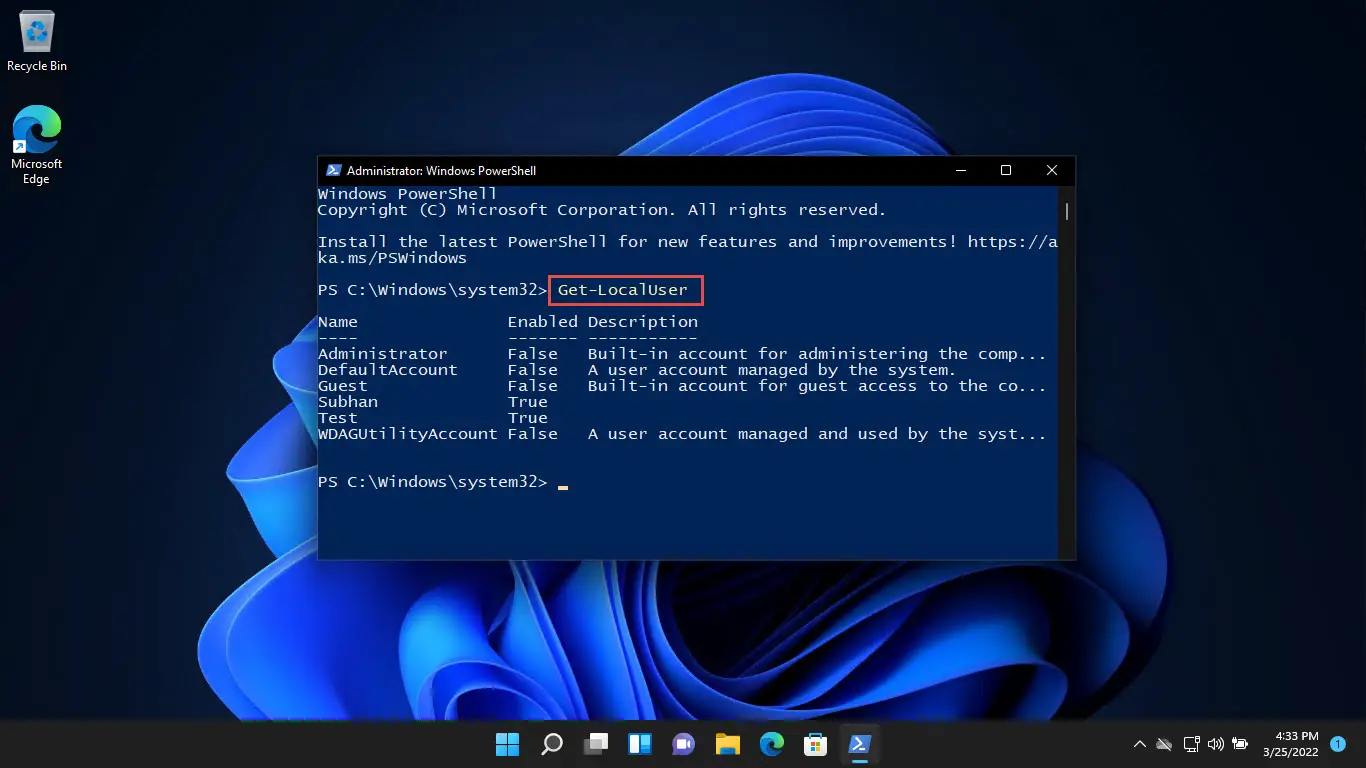The image size is (1366, 768).
Task: Click the False value for Guest
Action: 533,386
